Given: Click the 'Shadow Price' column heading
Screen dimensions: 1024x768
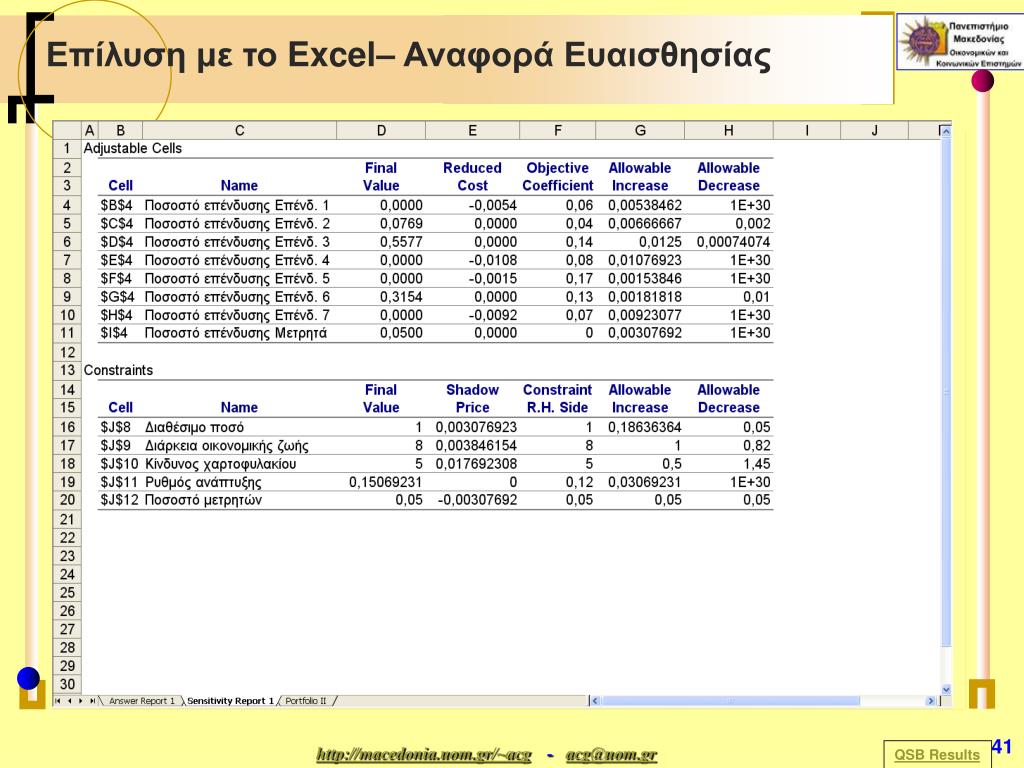Looking at the screenshot, I should [472, 398].
